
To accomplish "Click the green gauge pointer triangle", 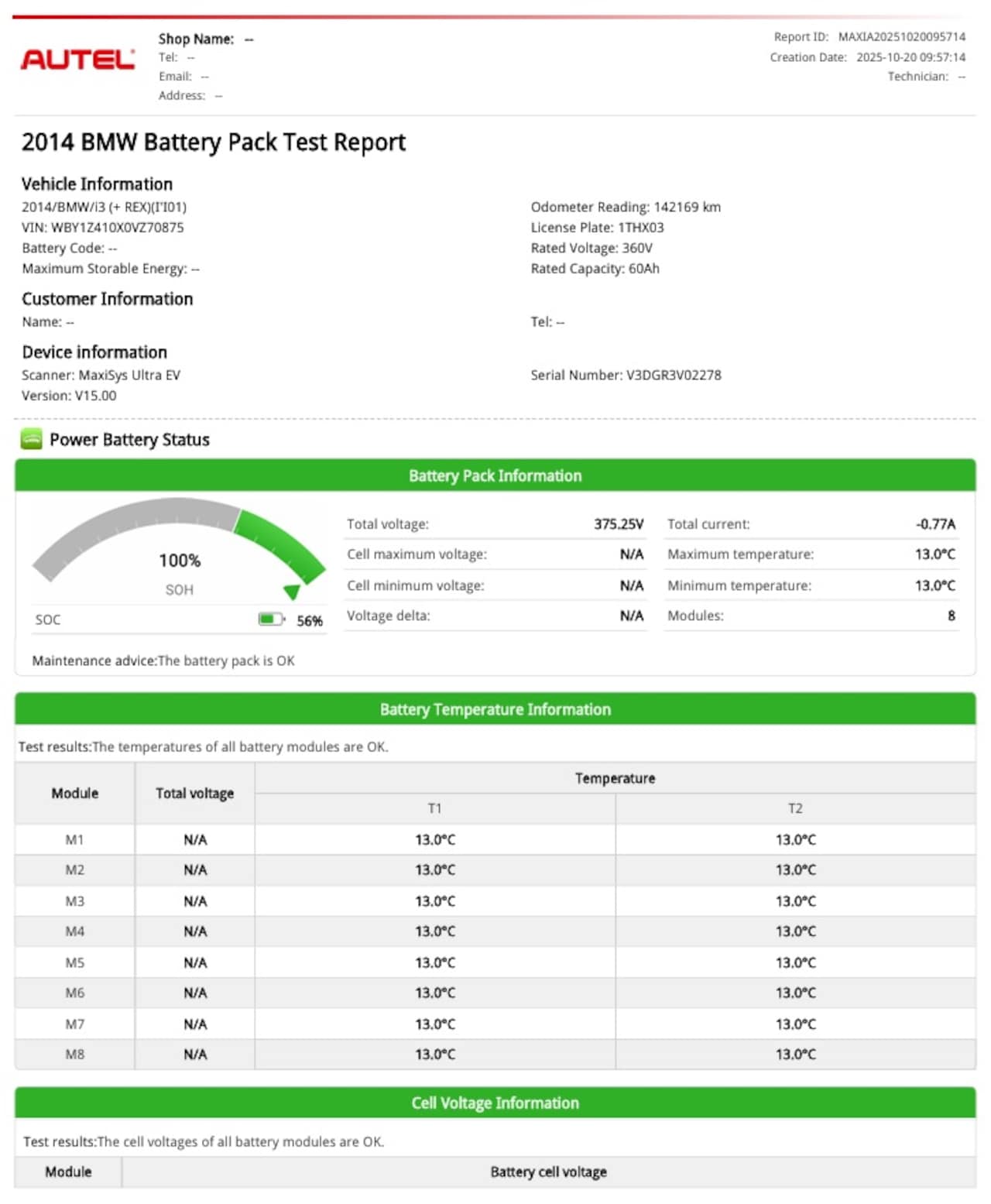I will [292, 592].
